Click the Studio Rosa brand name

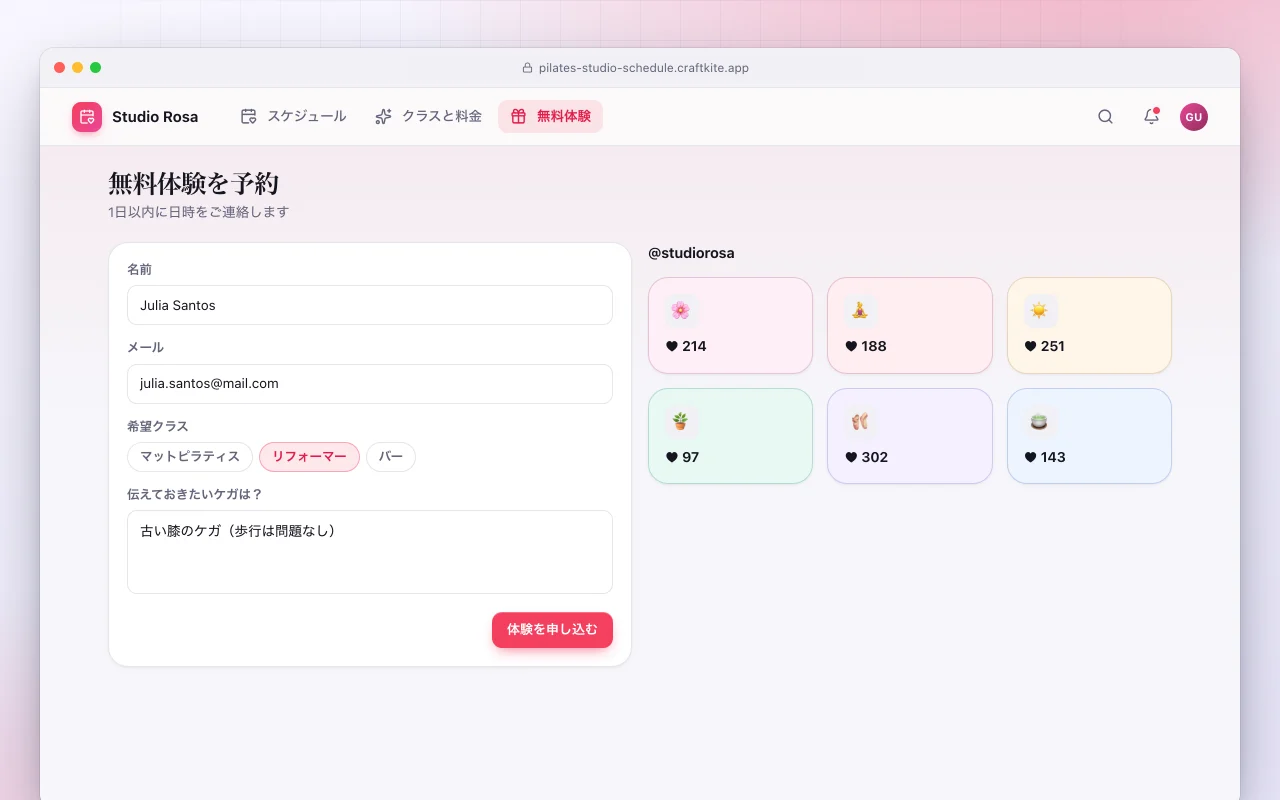(x=155, y=117)
